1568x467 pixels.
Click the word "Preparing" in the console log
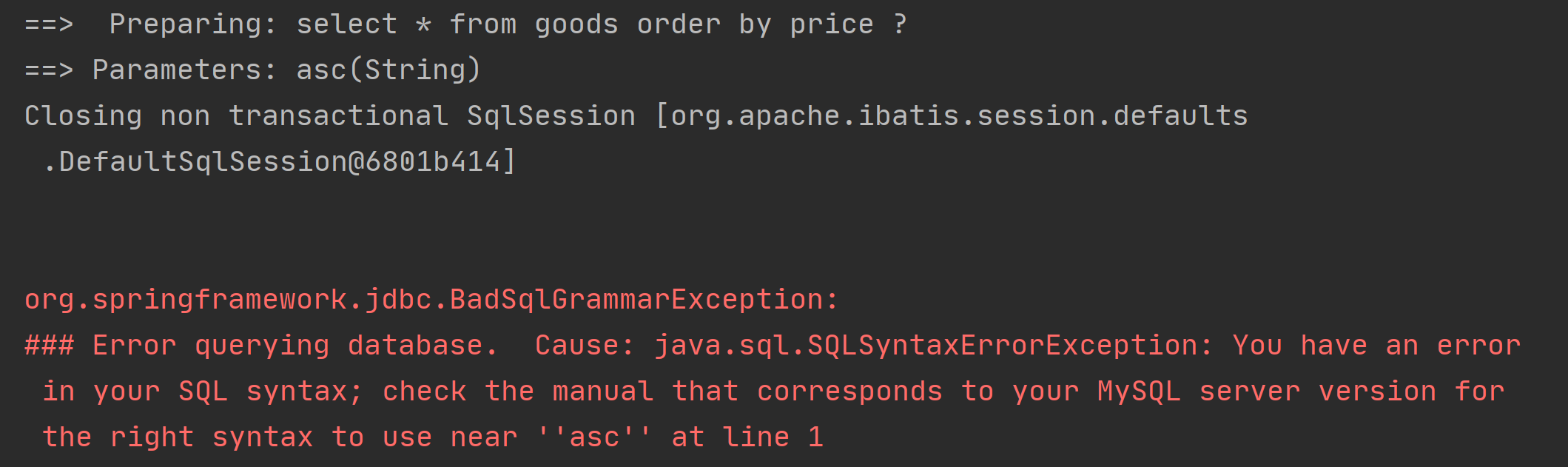tap(185, 24)
